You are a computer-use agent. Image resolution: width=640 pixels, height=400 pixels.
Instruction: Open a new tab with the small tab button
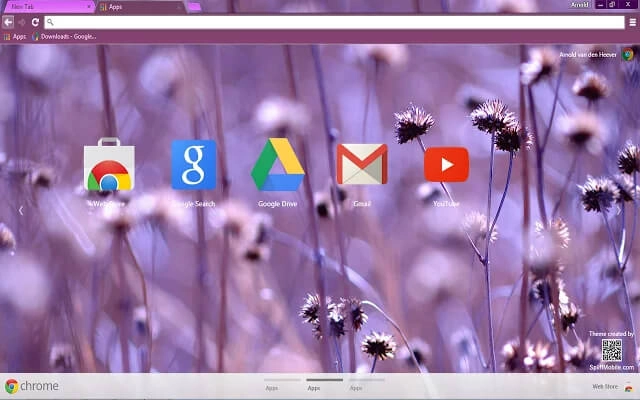pyautogui.click(x=195, y=7)
